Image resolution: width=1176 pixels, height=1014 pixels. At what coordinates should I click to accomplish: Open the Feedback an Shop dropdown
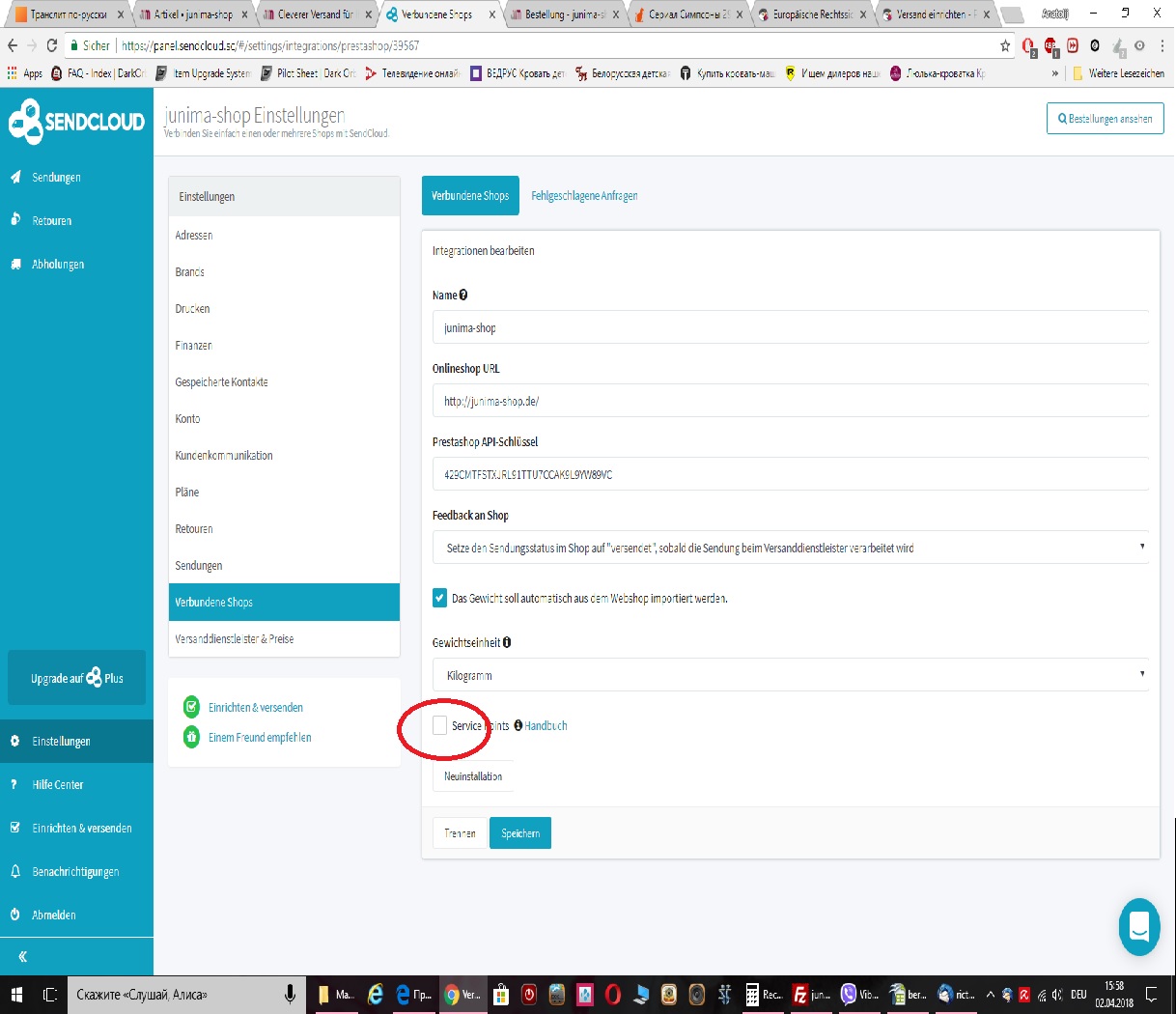point(791,549)
